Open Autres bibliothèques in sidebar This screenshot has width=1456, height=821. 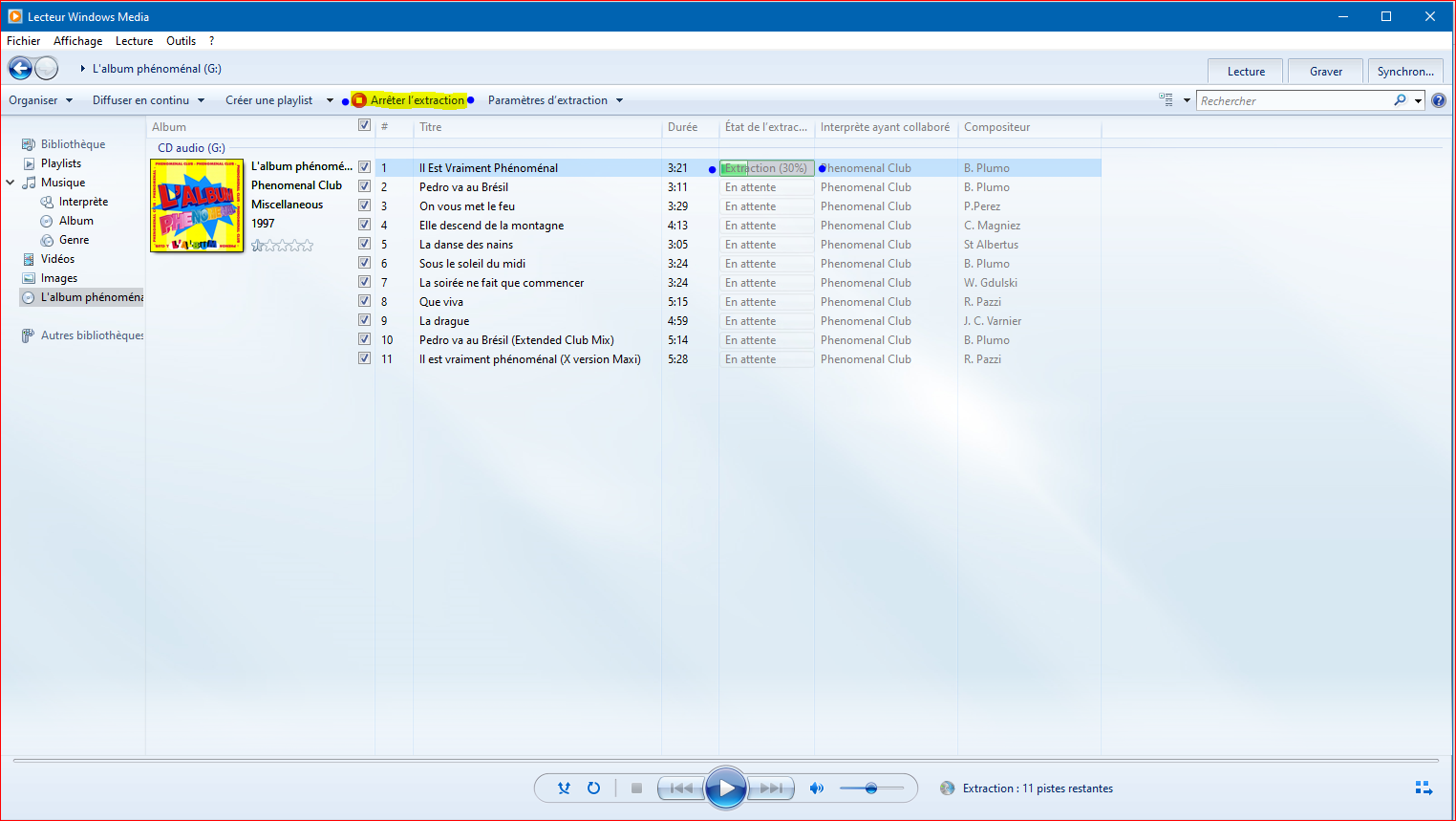[x=92, y=335]
